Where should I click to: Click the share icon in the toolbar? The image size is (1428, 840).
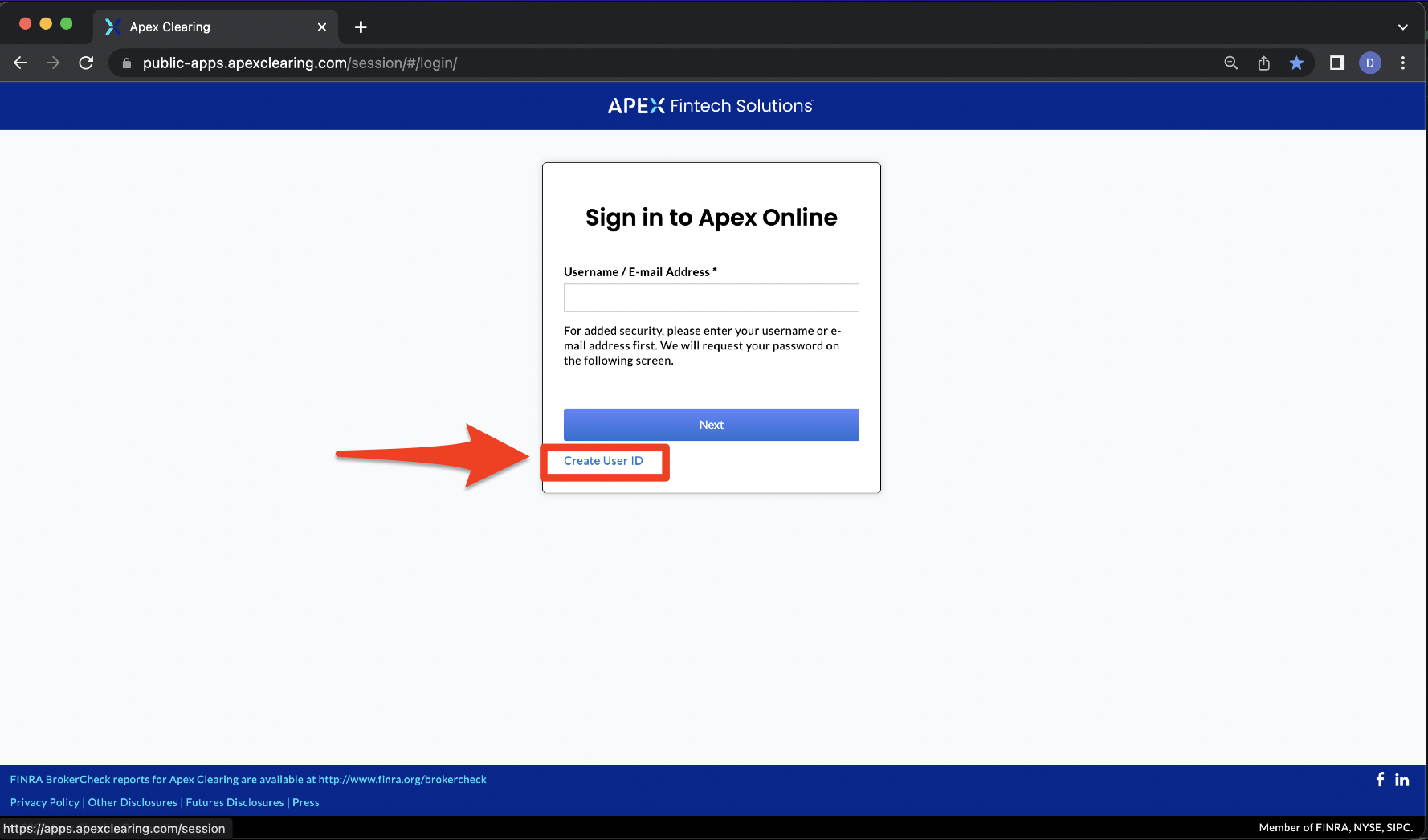point(1263,63)
